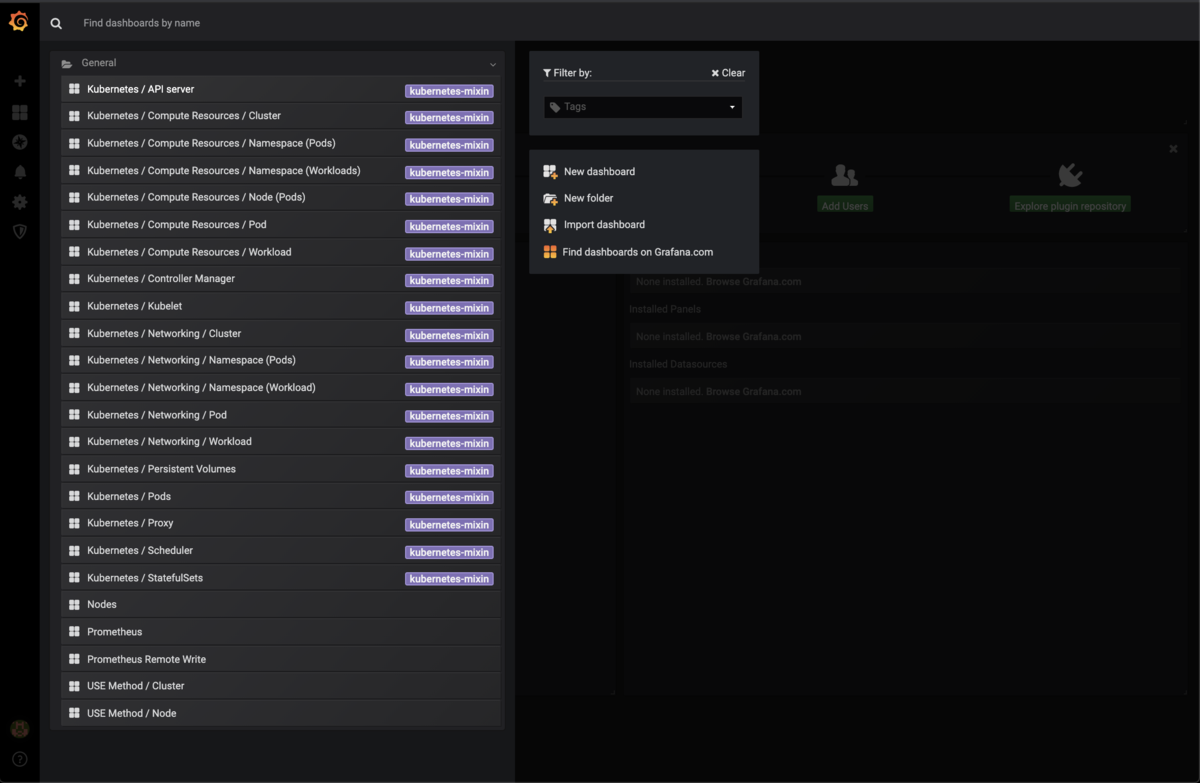Click the Add Users people icon
Screen dimensions: 1200x783
(x=845, y=176)
